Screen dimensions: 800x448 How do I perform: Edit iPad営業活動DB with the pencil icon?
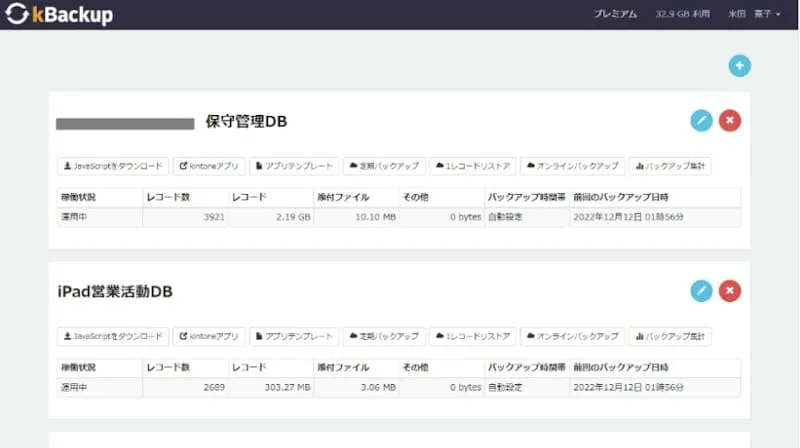pyautogui.click(x=701, y=290)
